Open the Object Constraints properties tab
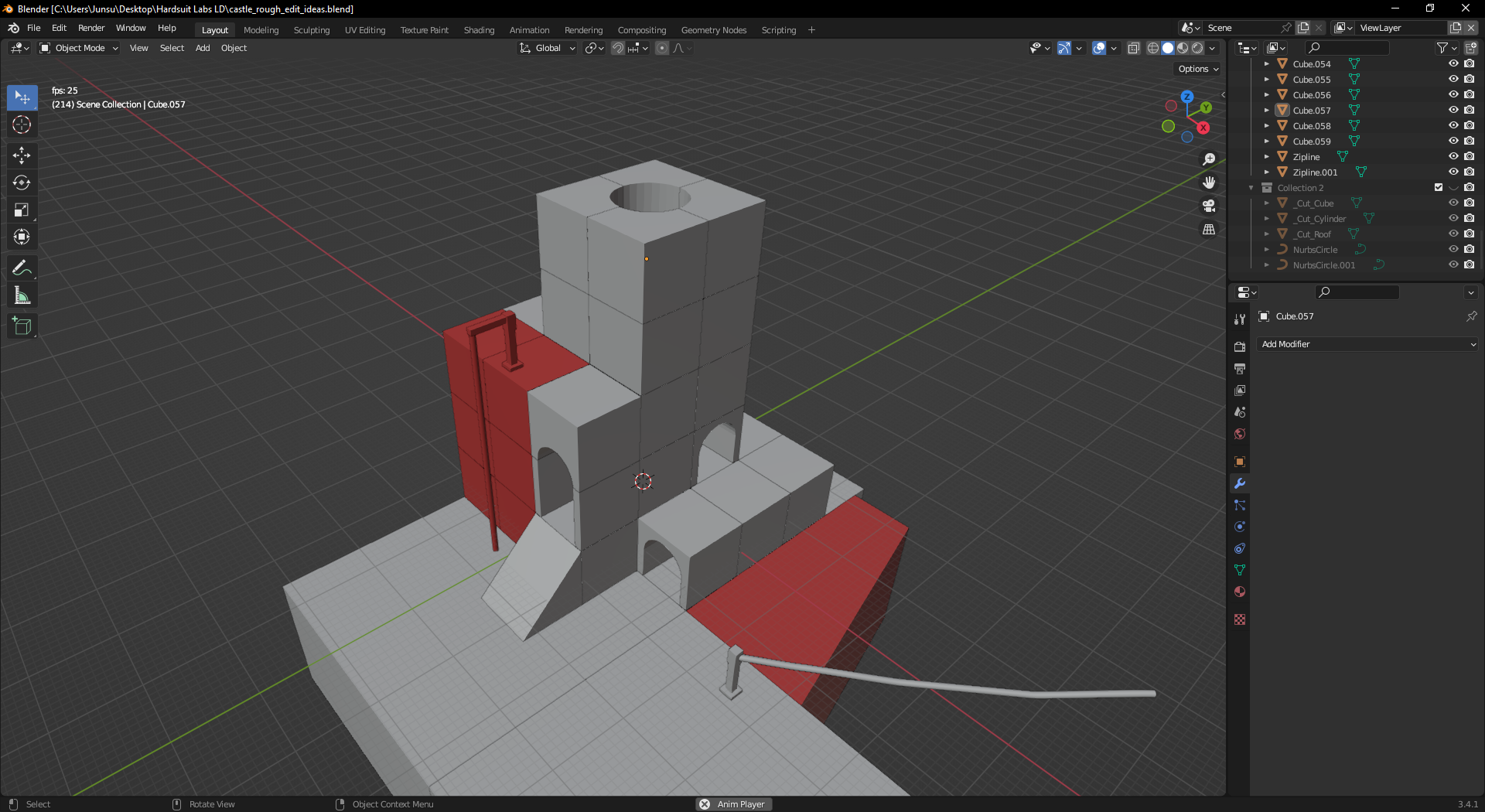The height and width of the screenshot is (812, 1485). pos(1240,548)
